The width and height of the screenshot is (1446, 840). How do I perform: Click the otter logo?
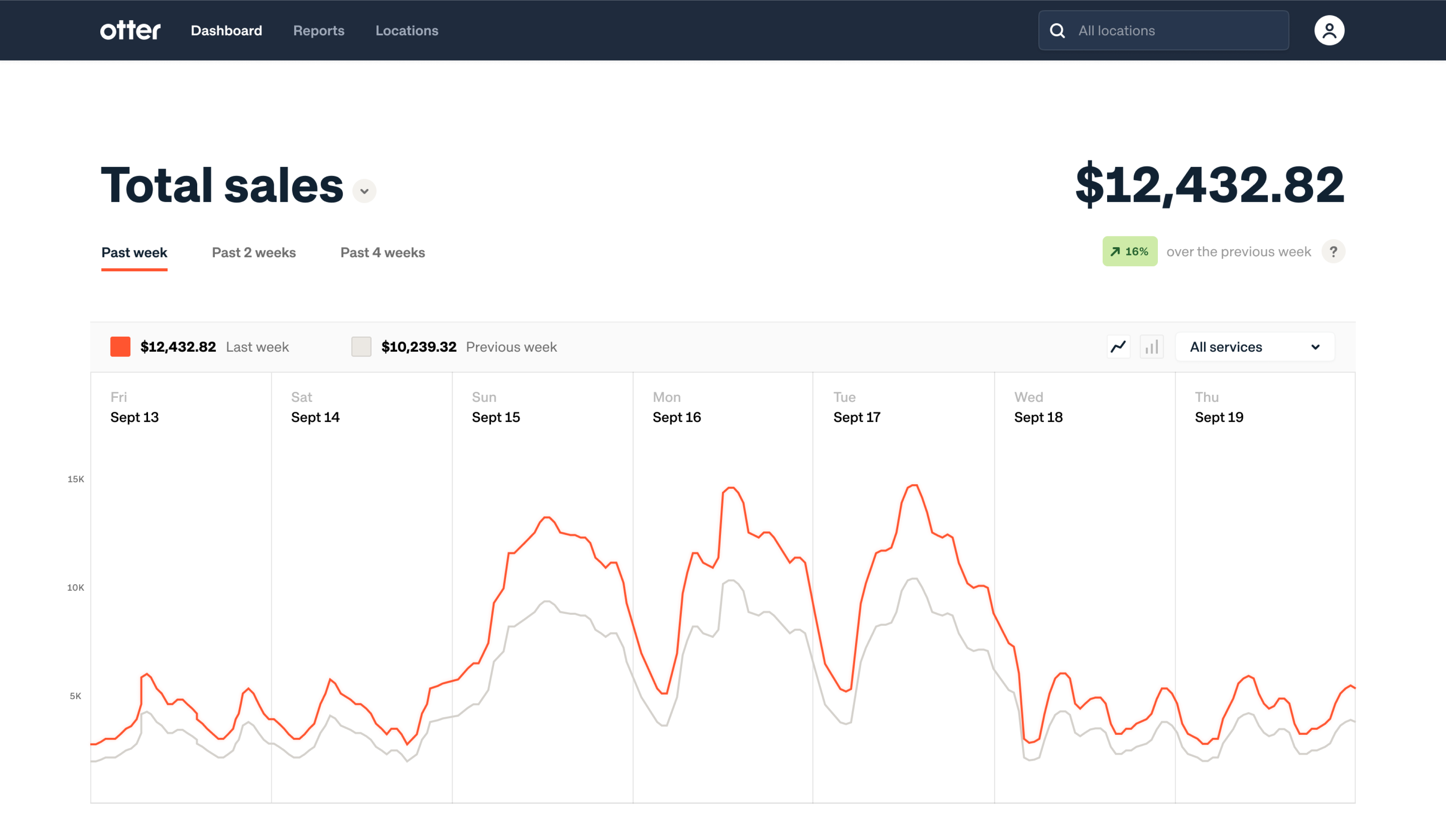click(x=130, y=30)
